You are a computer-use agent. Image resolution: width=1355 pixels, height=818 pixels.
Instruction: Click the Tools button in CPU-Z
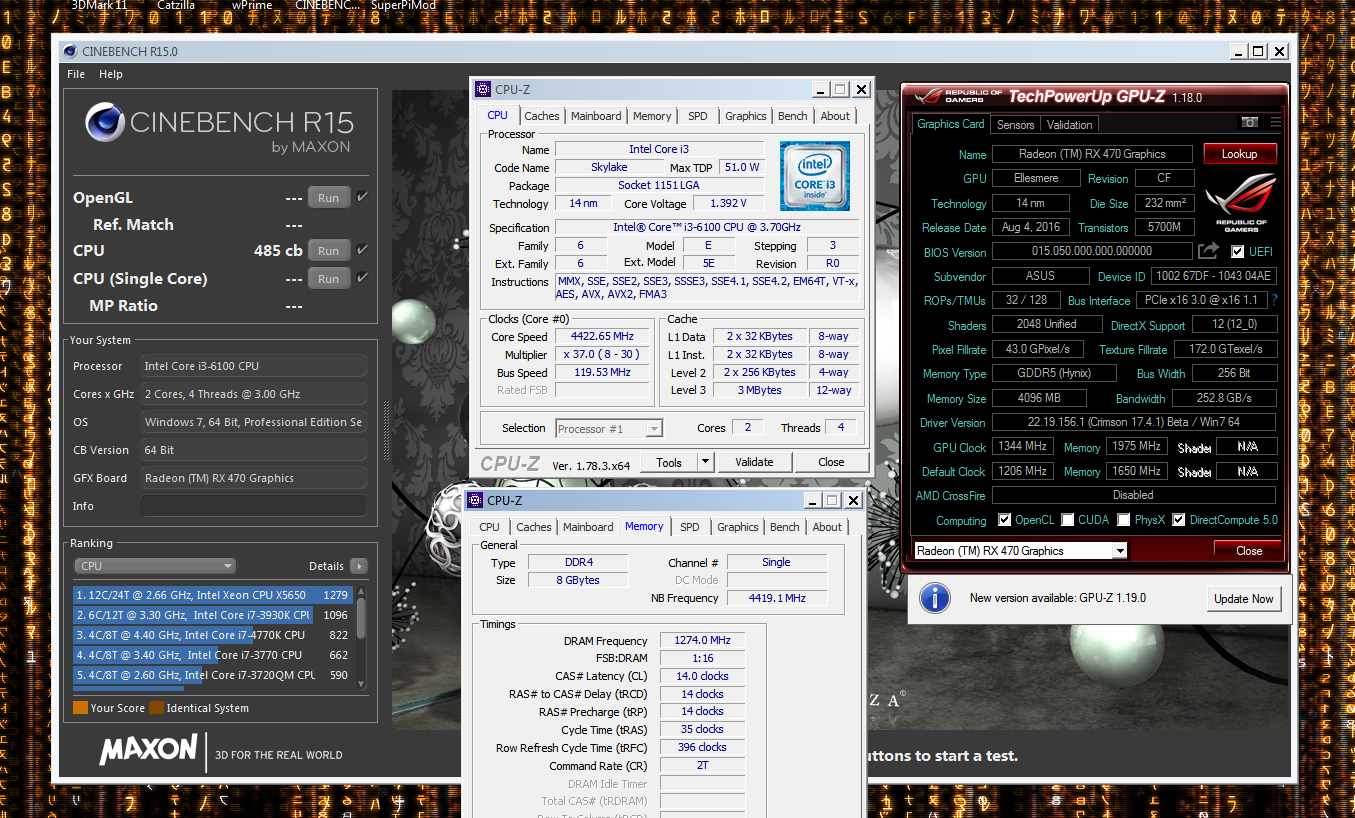[669, 462]
